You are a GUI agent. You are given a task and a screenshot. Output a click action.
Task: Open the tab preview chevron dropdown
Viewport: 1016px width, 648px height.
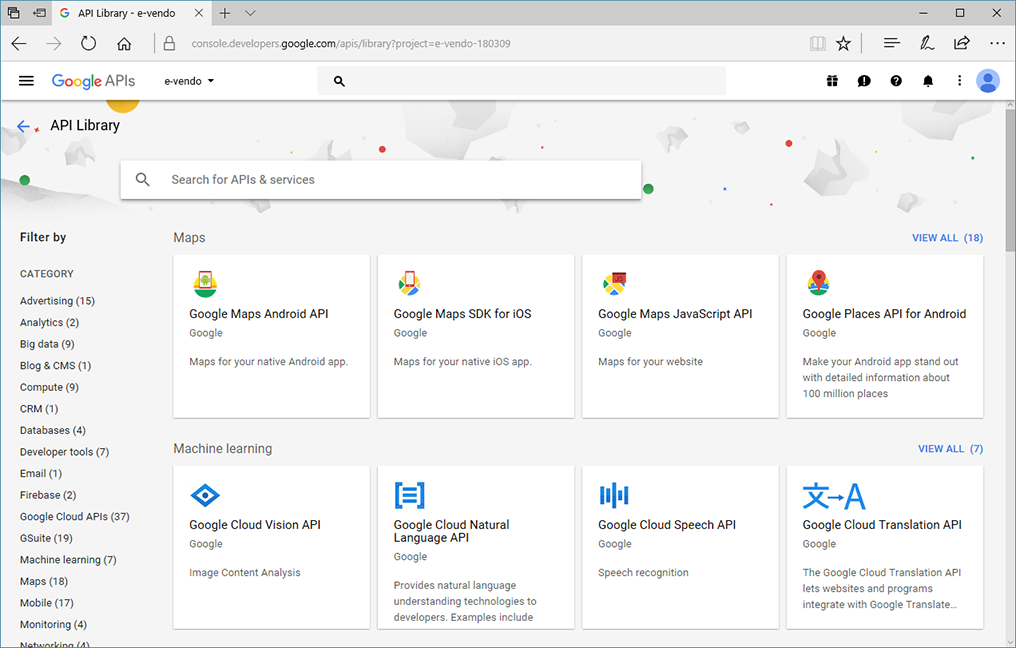click(250, 13)
